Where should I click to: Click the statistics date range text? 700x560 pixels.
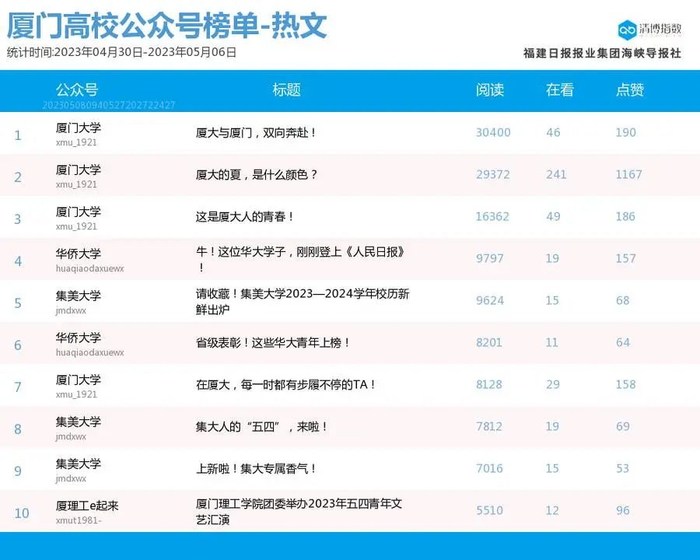[x=121, y=52]
